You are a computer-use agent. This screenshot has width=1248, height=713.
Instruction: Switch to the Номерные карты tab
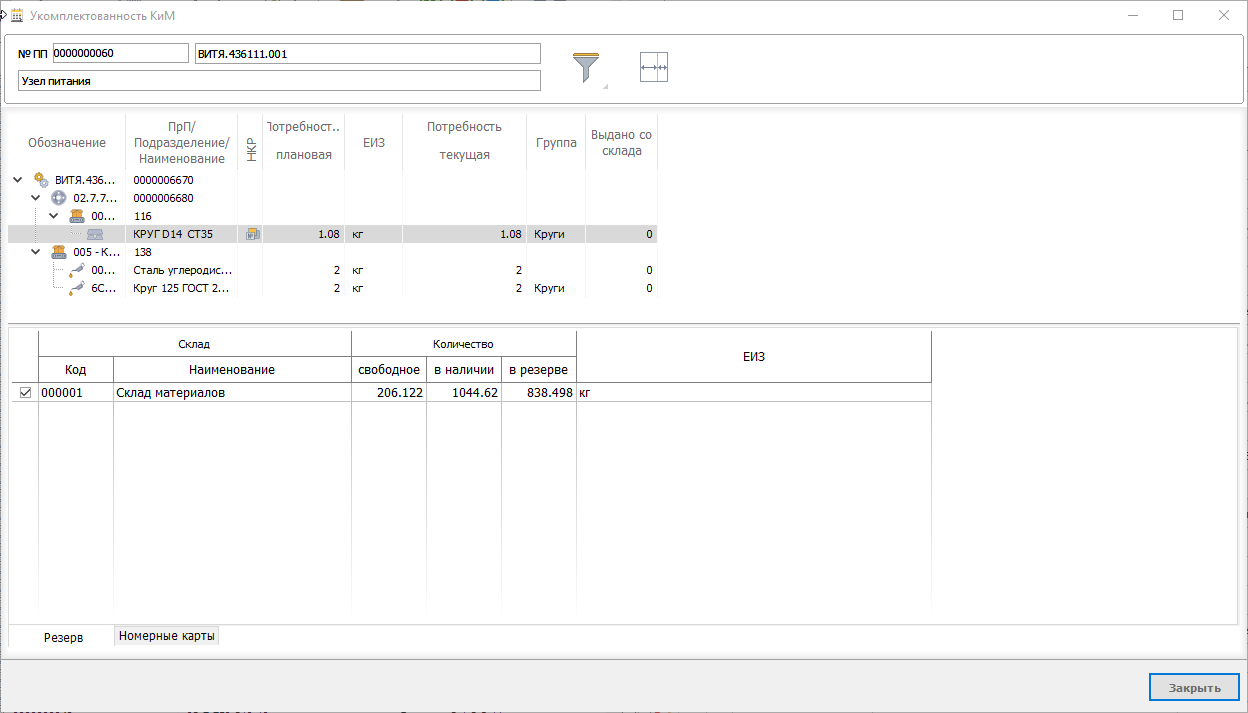pyautogui.click(x=166, y=636)
